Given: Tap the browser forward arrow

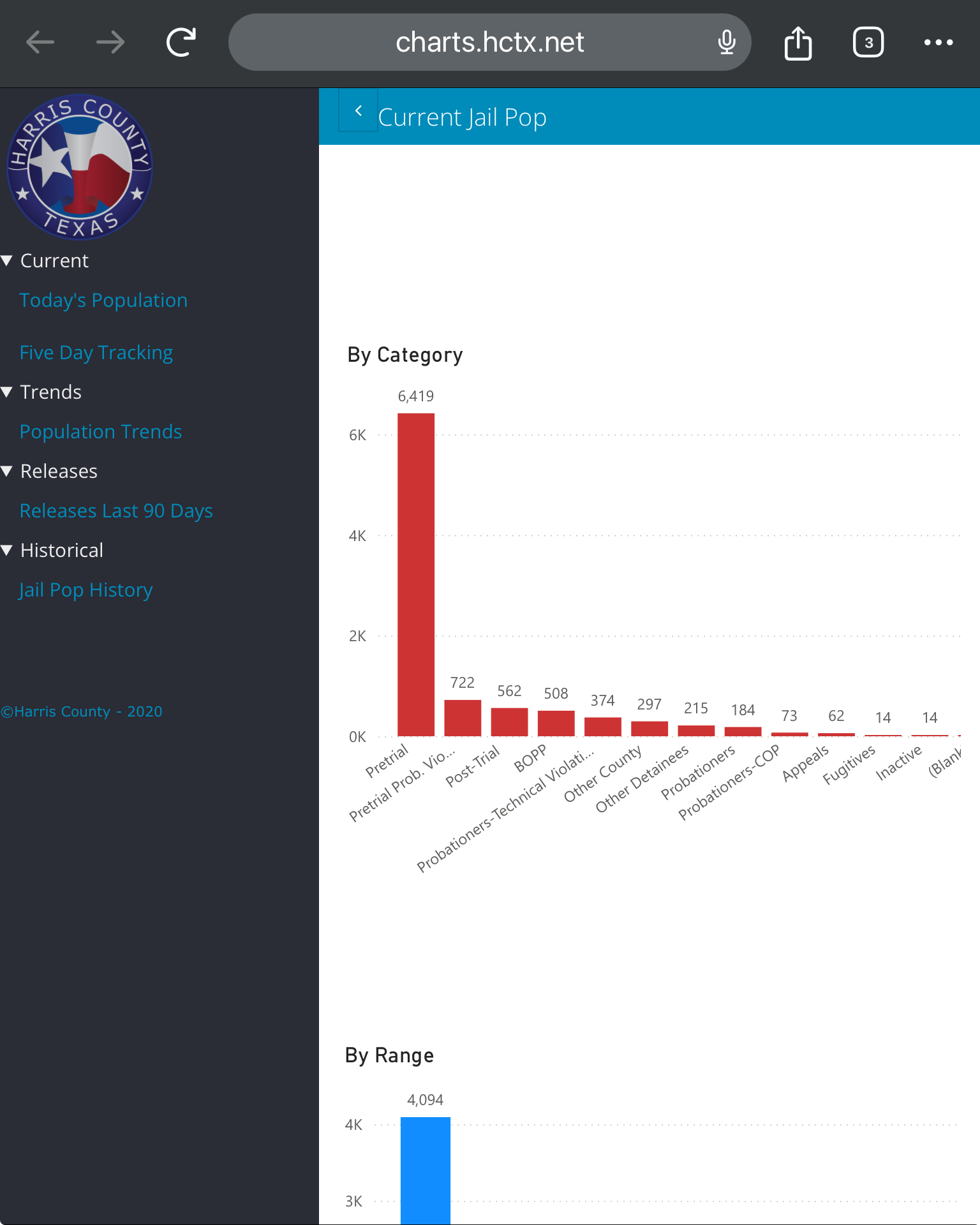Looking at the screenshot, I should (x=110, y=43).
